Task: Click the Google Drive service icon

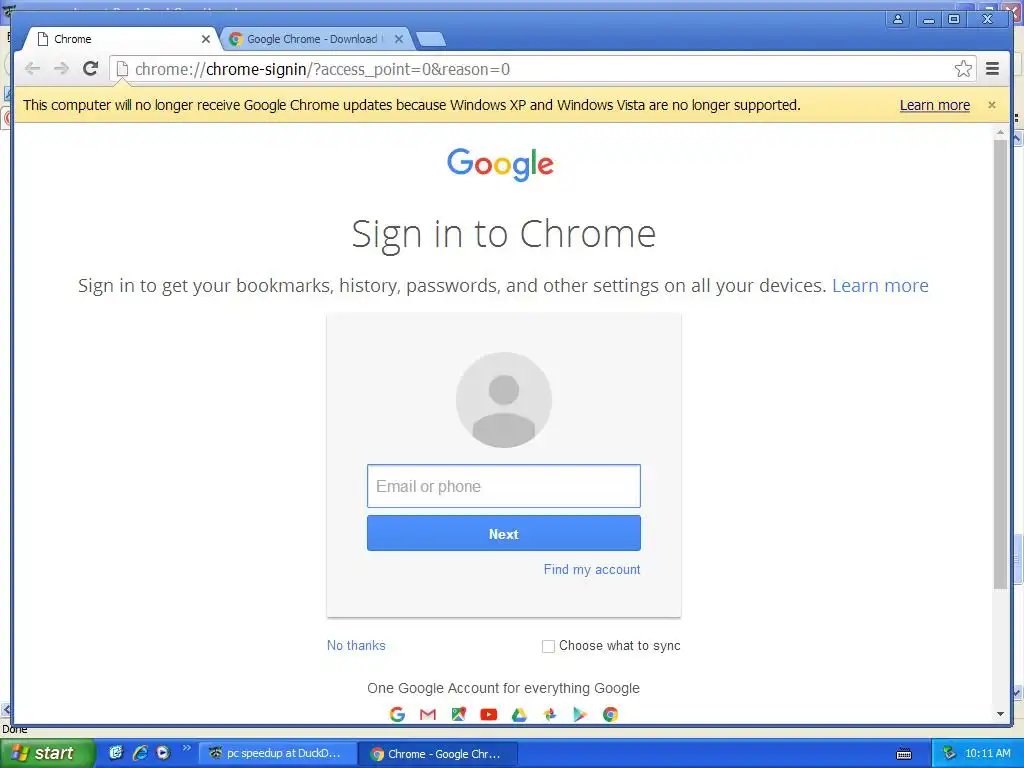Action: click(519, 714)
